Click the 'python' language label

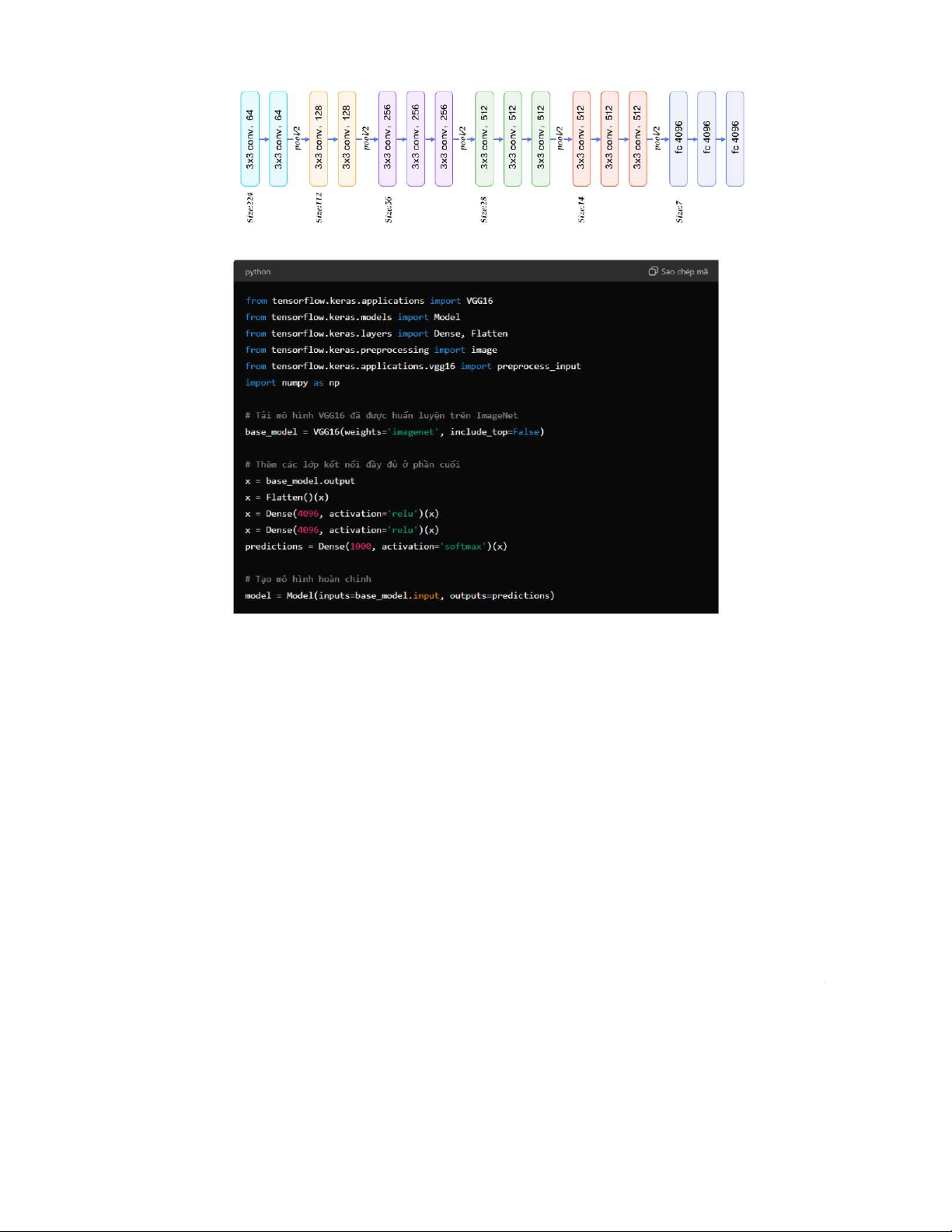tap(258, 272)
